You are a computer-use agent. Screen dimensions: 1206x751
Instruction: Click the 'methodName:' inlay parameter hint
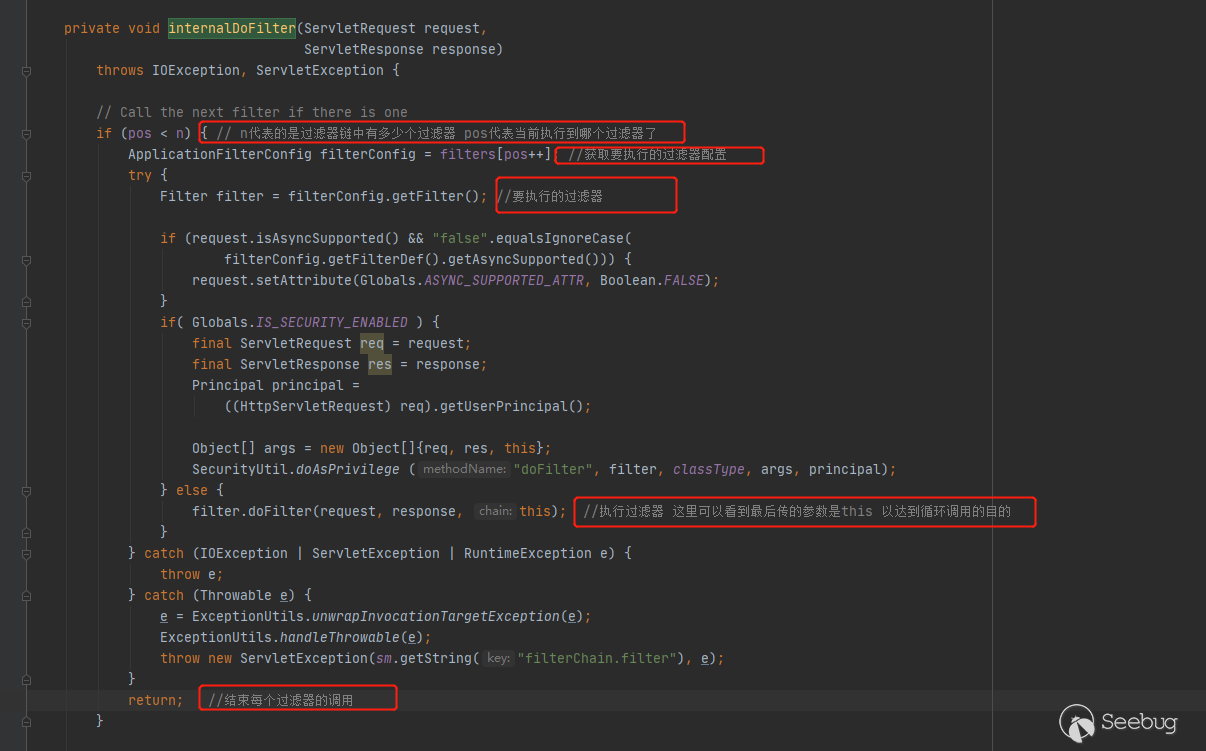464,469
